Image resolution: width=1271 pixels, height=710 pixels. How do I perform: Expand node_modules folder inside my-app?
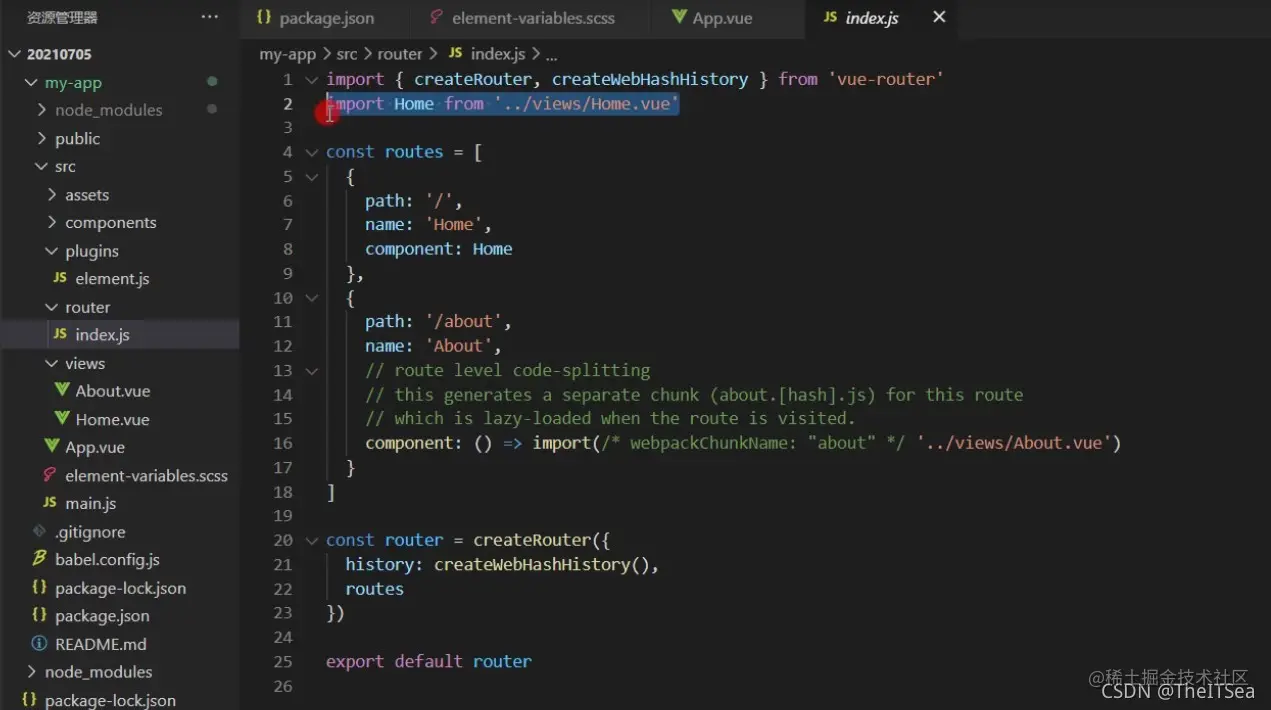tap(42, 110)
